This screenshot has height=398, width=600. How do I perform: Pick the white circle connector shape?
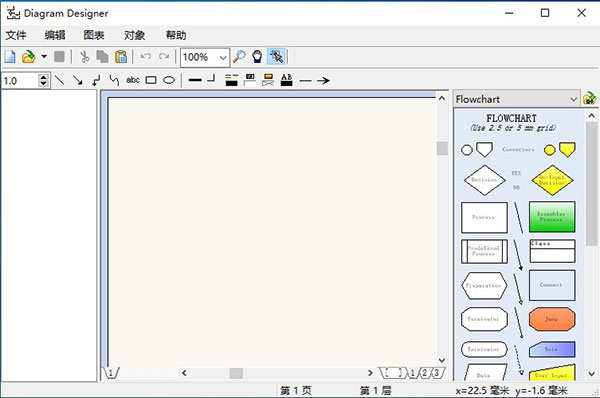[467, 150]
